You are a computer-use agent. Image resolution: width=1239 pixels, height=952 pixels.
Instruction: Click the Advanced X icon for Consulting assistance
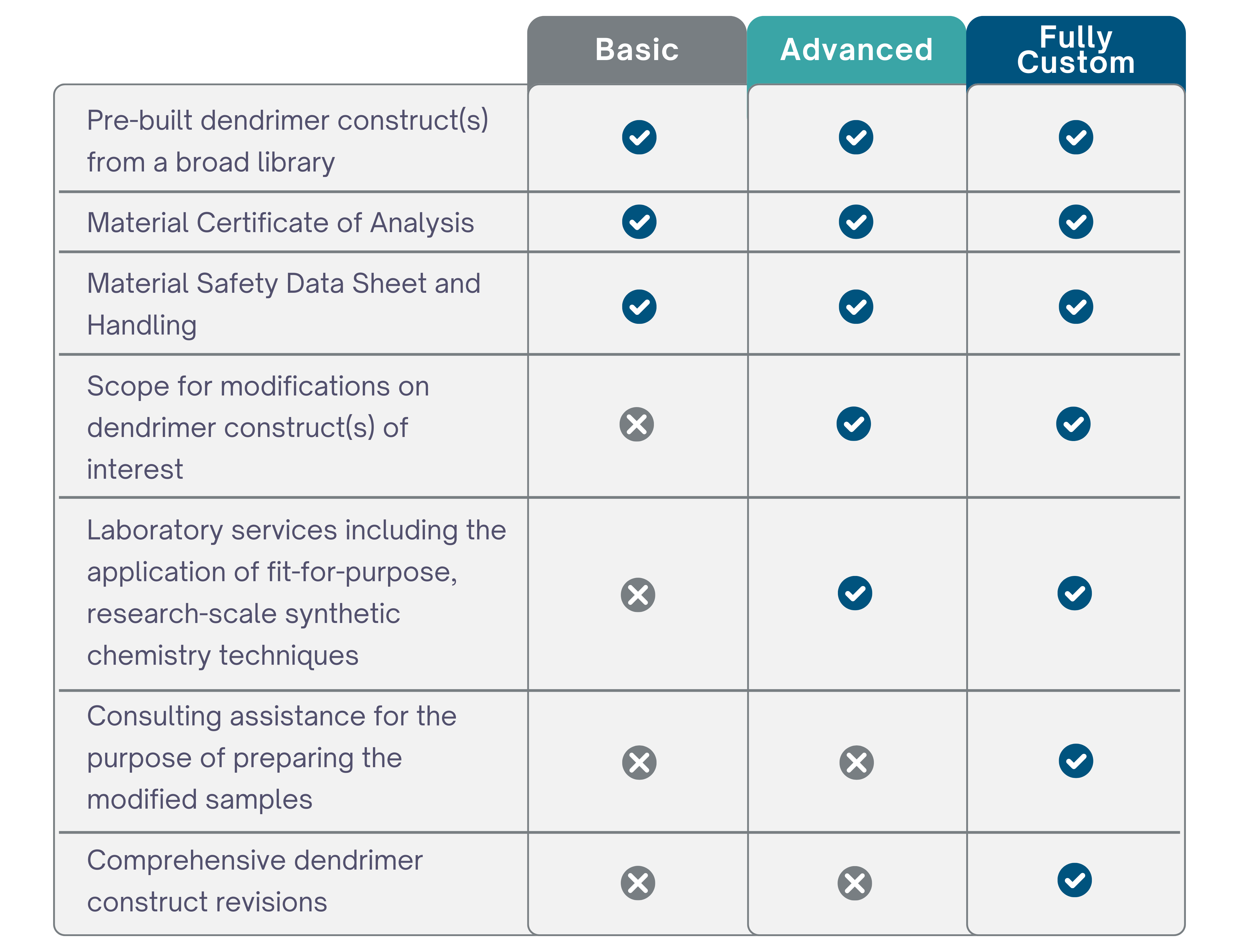[x=856, y=762]
